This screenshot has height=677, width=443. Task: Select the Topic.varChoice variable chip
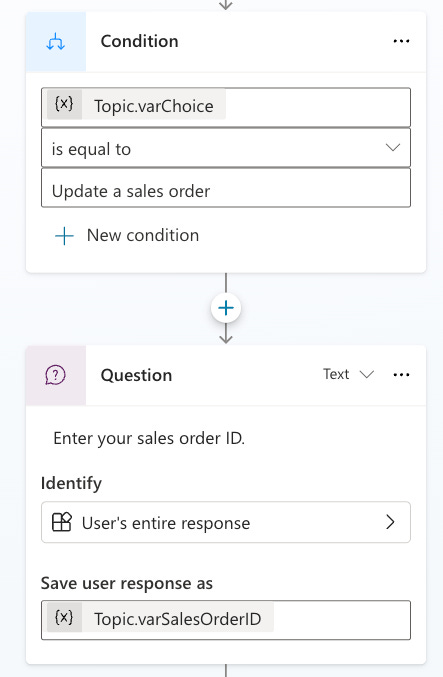[136, 104]
